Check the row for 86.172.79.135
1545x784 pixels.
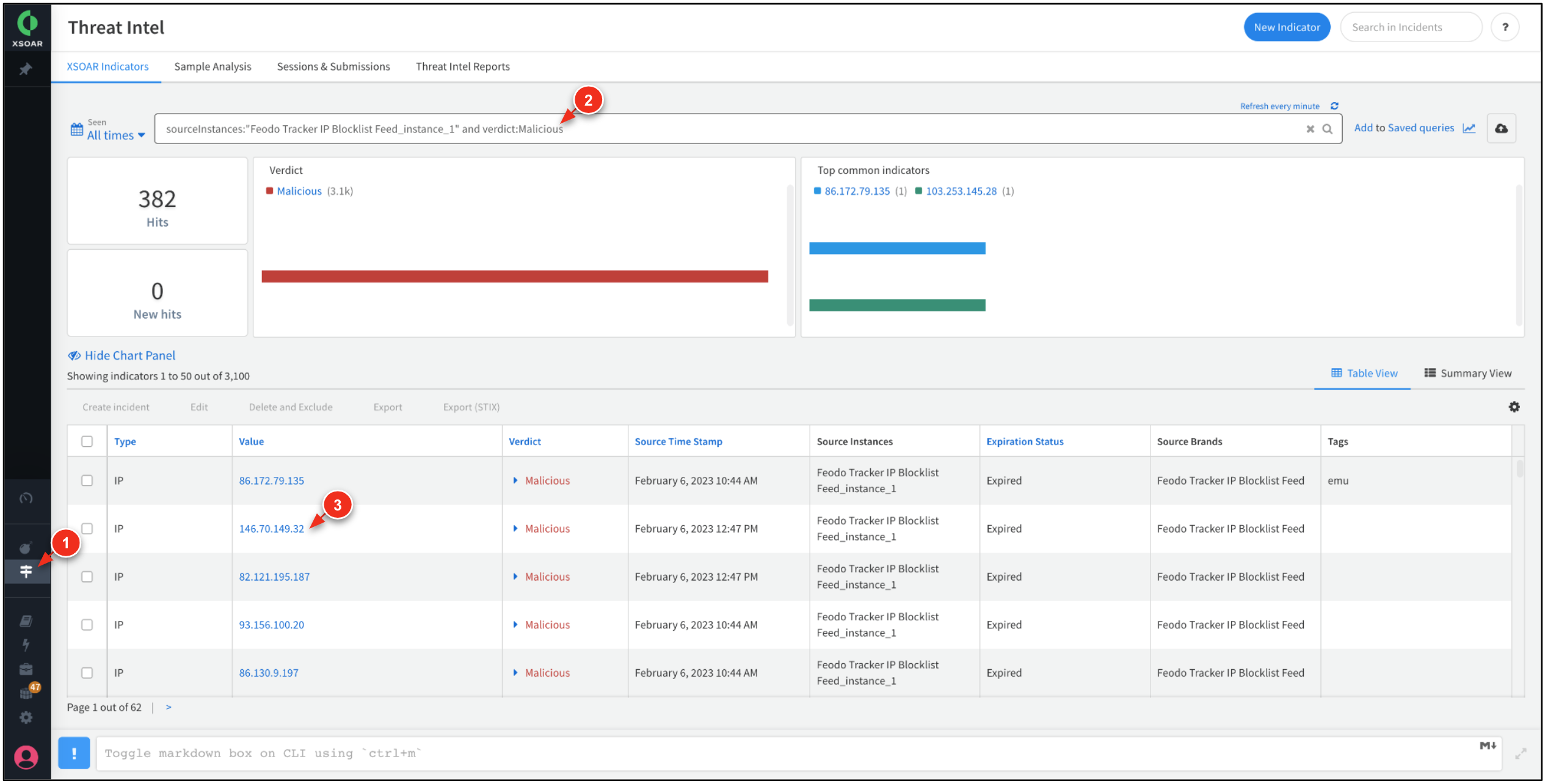(x=87, y=481)
